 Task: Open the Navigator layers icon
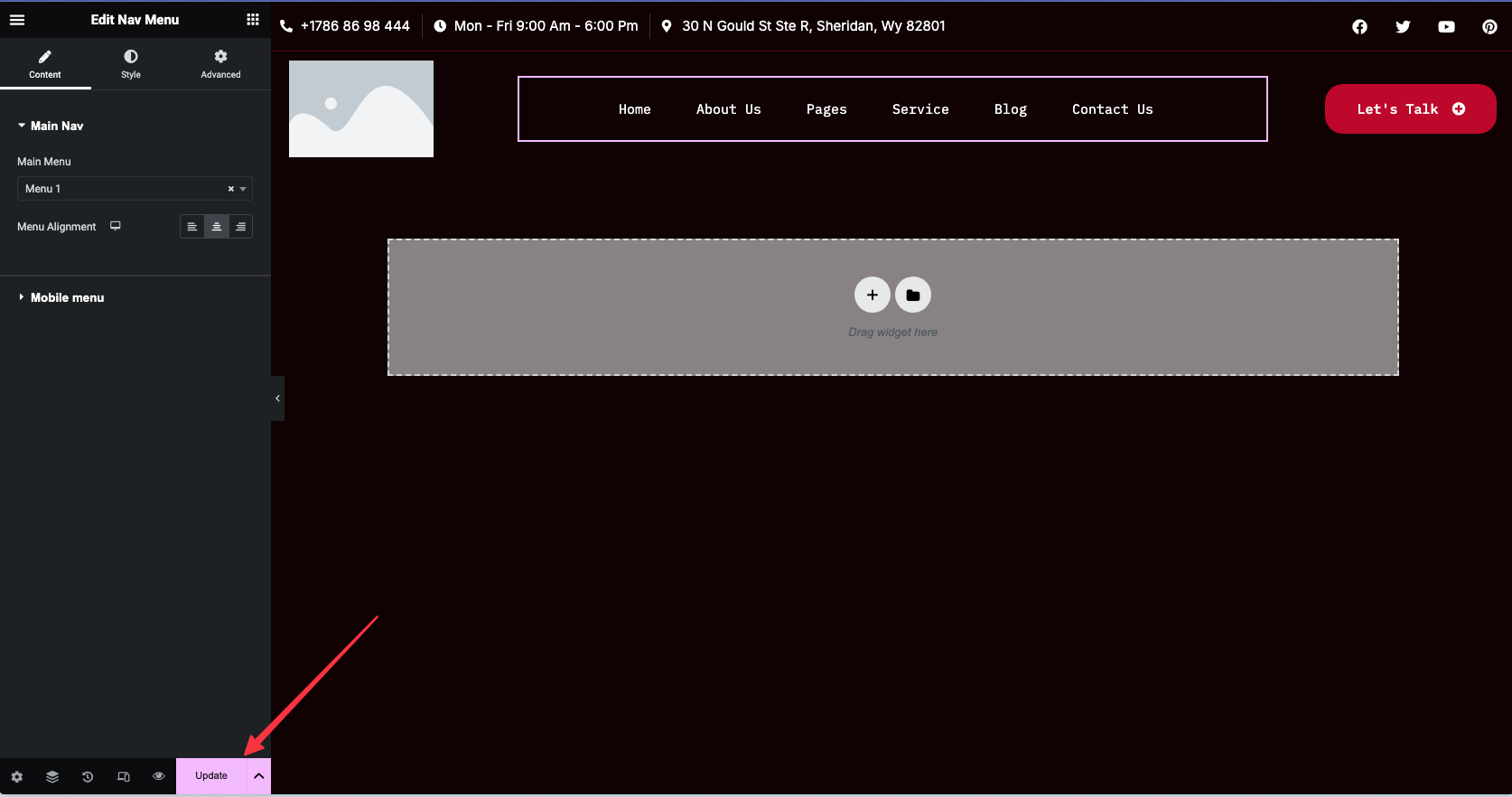(52, 776)
